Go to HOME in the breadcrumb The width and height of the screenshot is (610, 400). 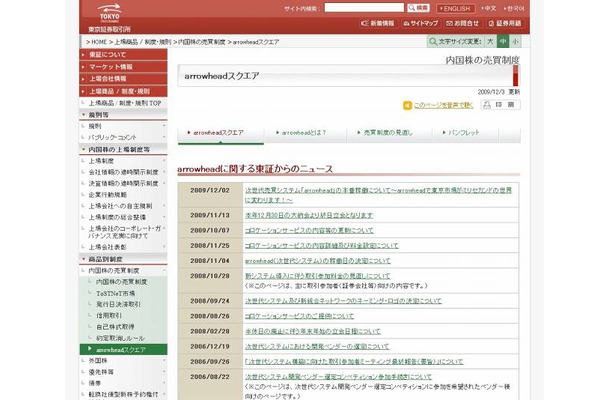coord(99,42)
